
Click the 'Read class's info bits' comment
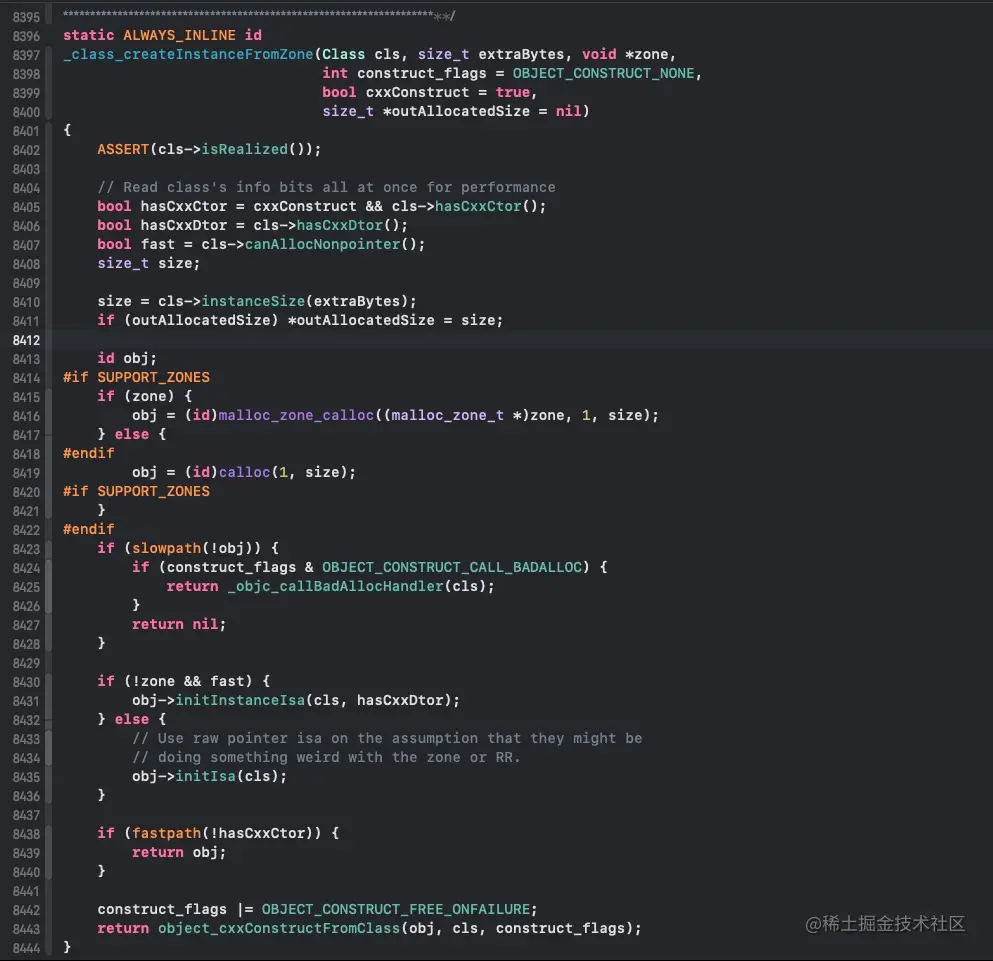pyautogui.click(x=326, y=188)
